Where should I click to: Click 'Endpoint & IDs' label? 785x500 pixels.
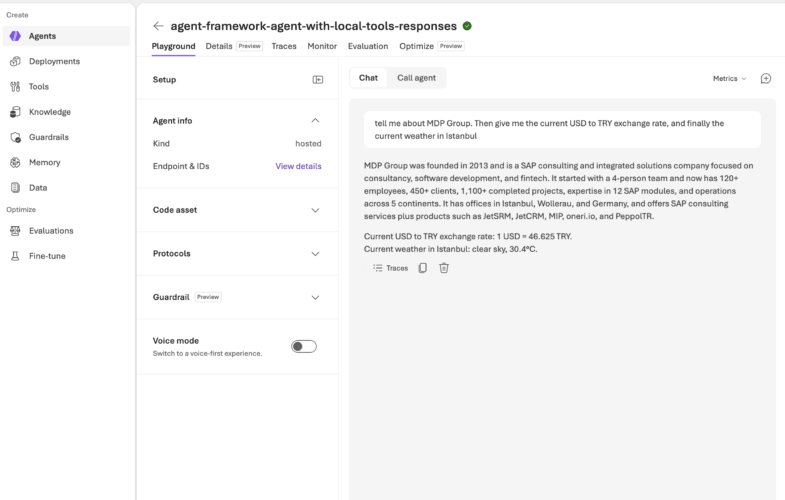point(181,166)
